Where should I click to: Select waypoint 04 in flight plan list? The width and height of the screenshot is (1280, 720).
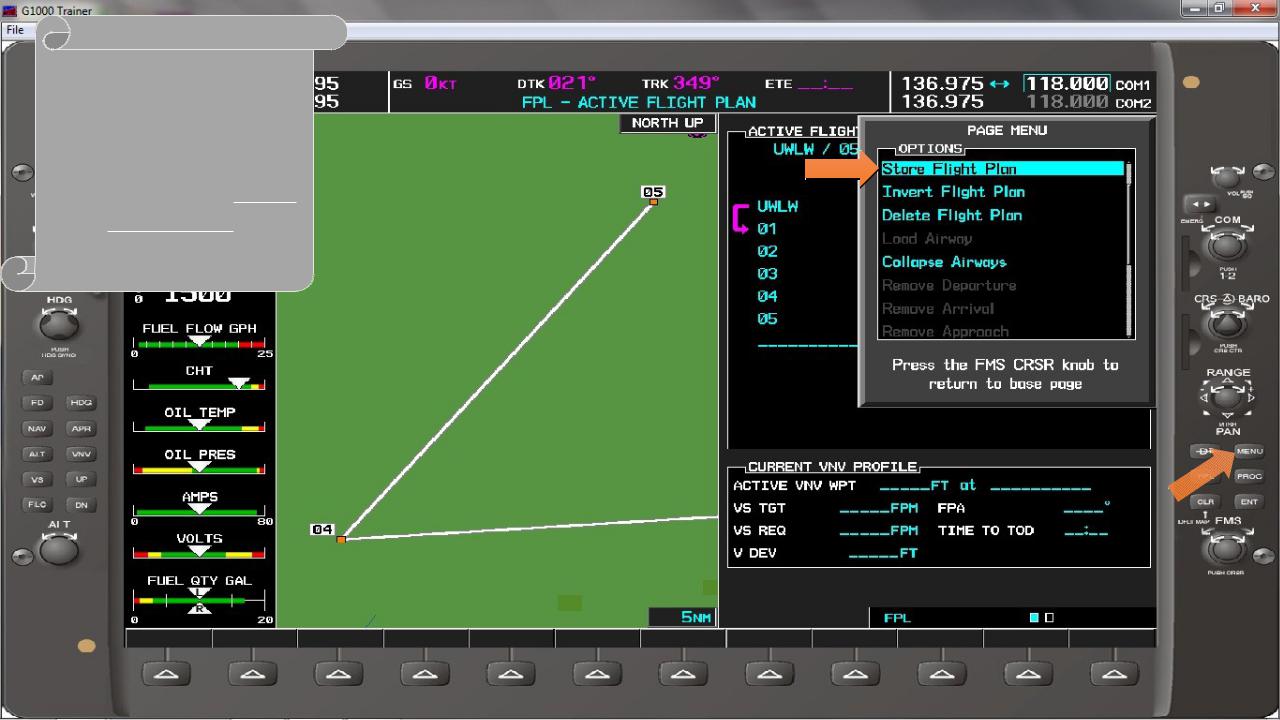(x=767, y=297)
